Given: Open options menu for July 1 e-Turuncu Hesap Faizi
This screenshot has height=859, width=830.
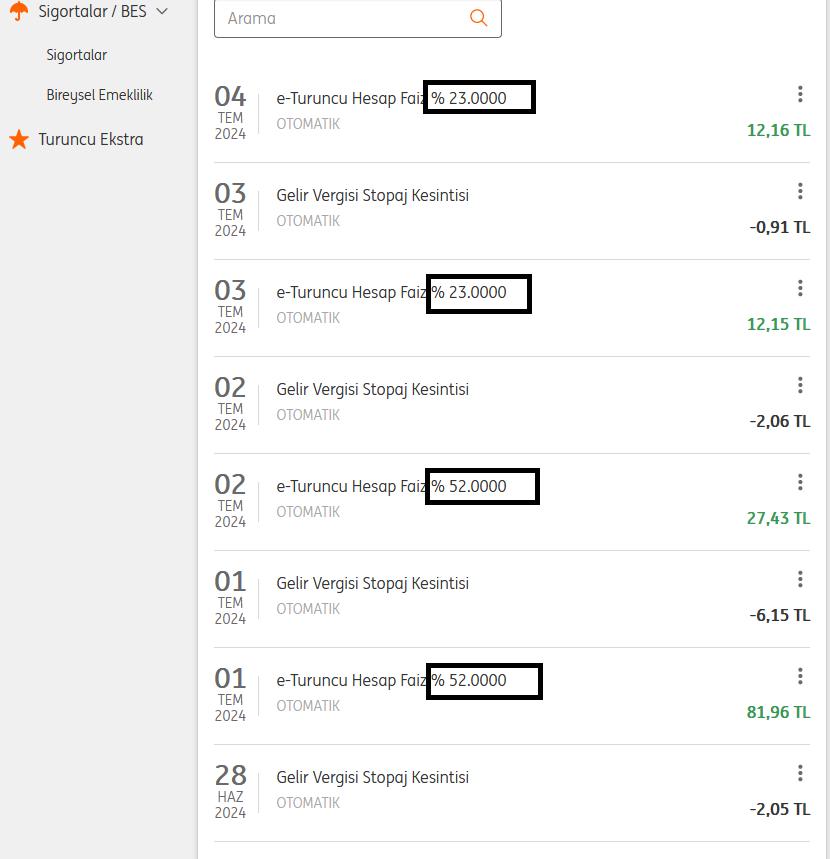Looking at the screenshot, I should pos(800,676).
